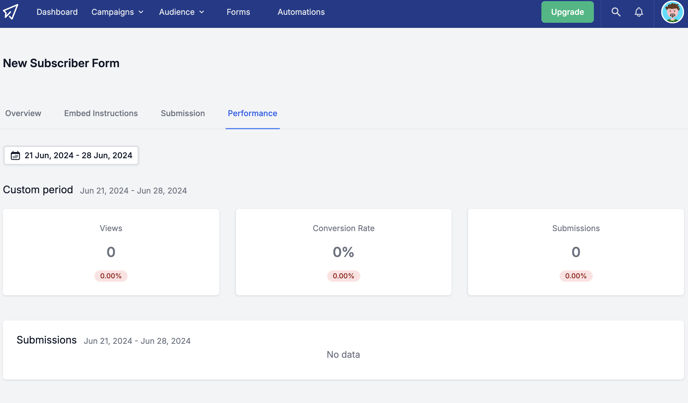
Task: Open notifications bell icon
Action: pos(639,12)
